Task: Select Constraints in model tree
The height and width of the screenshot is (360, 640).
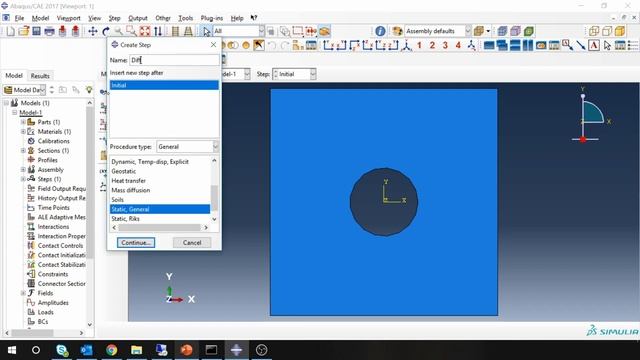Action: (x=53, y=274)
